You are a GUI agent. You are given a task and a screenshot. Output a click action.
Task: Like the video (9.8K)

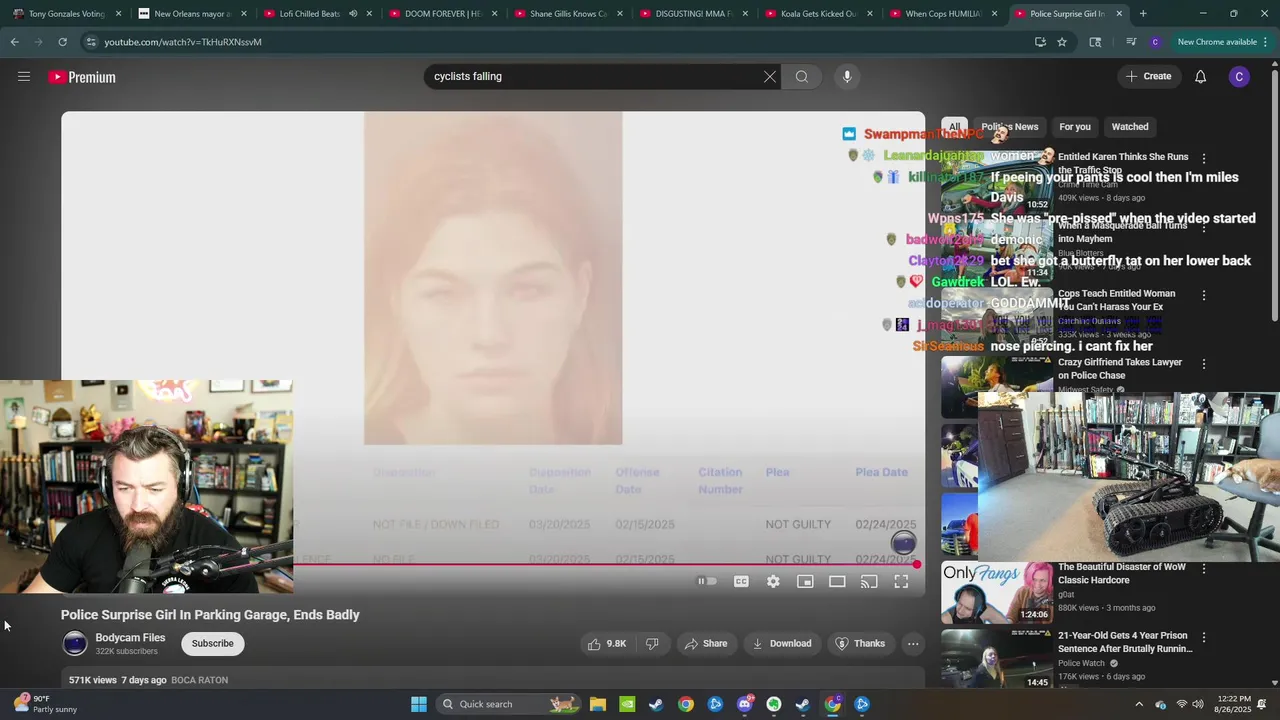606,644
